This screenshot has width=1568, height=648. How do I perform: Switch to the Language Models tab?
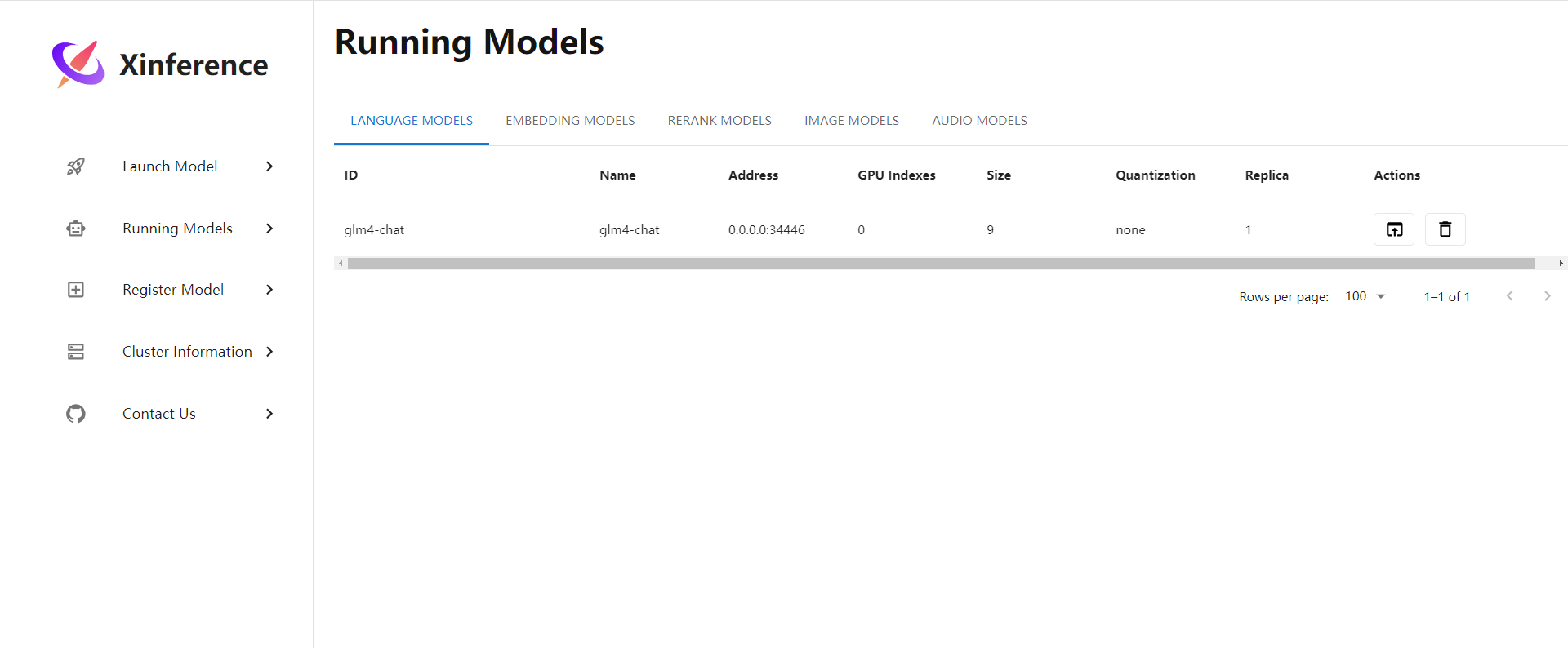click(412, 121)
